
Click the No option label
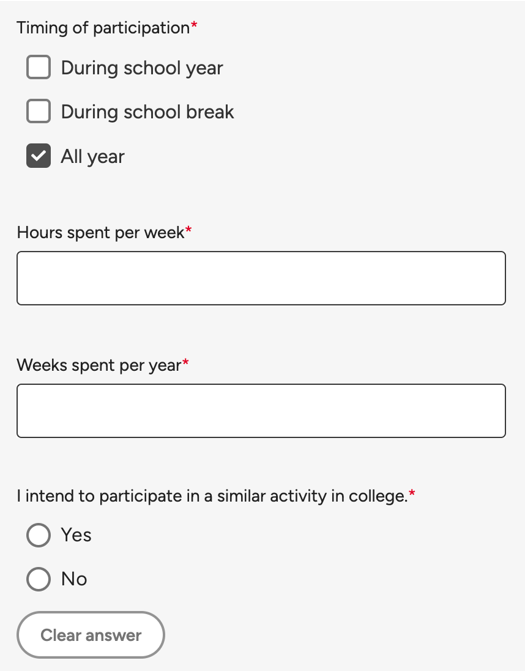tap(74, 579)
